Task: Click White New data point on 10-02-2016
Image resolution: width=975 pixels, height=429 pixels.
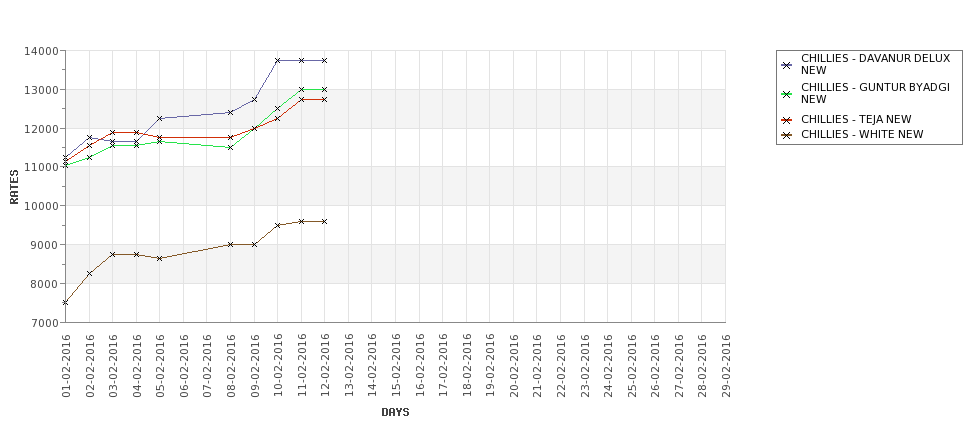Action: click(x=278, y=225)
